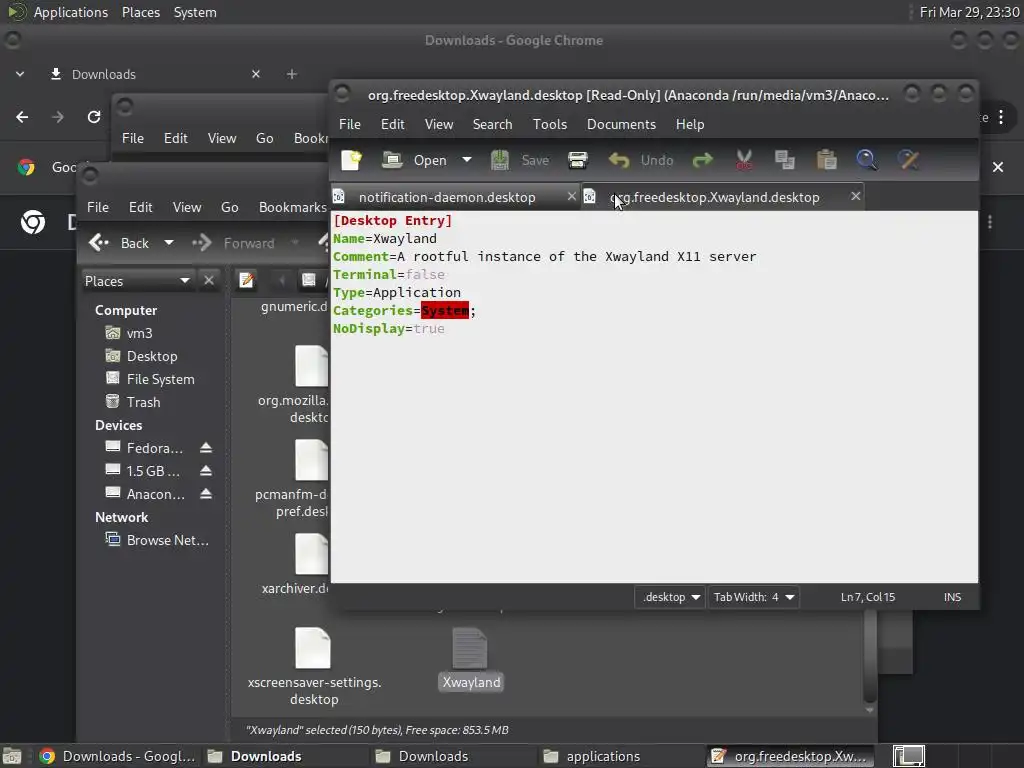This screenshot has height=768, width=1024.
Task: Open the Tools menu
Action: pyautogui.click(x=550, y=124)
